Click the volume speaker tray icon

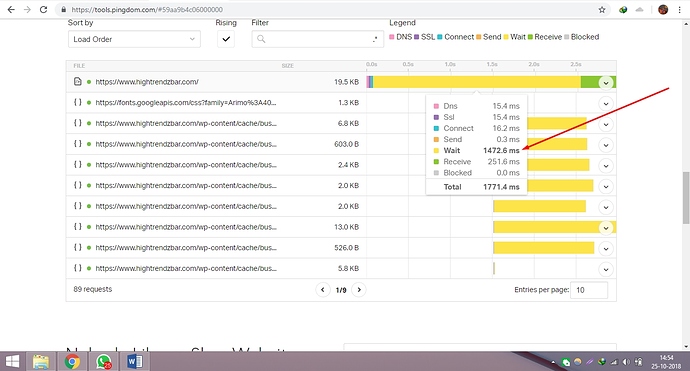point(626,362)
